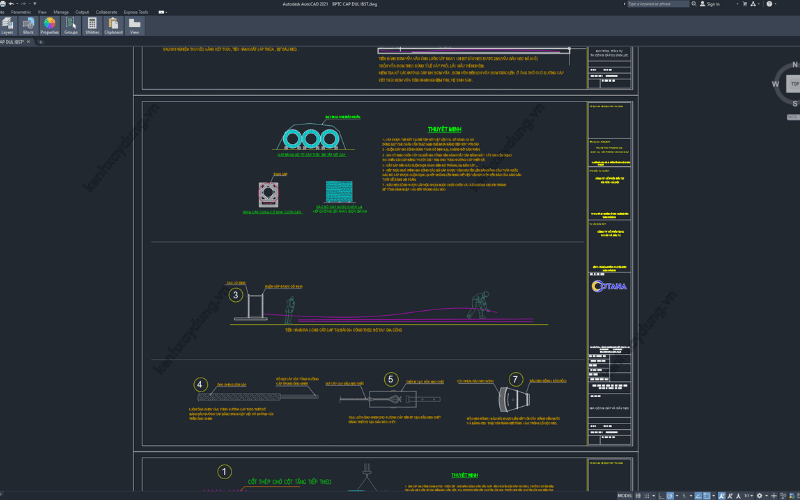Open the Layers panel in ribbon
The width and height of the screenshot is (800, 500).
tap(6, 24)
